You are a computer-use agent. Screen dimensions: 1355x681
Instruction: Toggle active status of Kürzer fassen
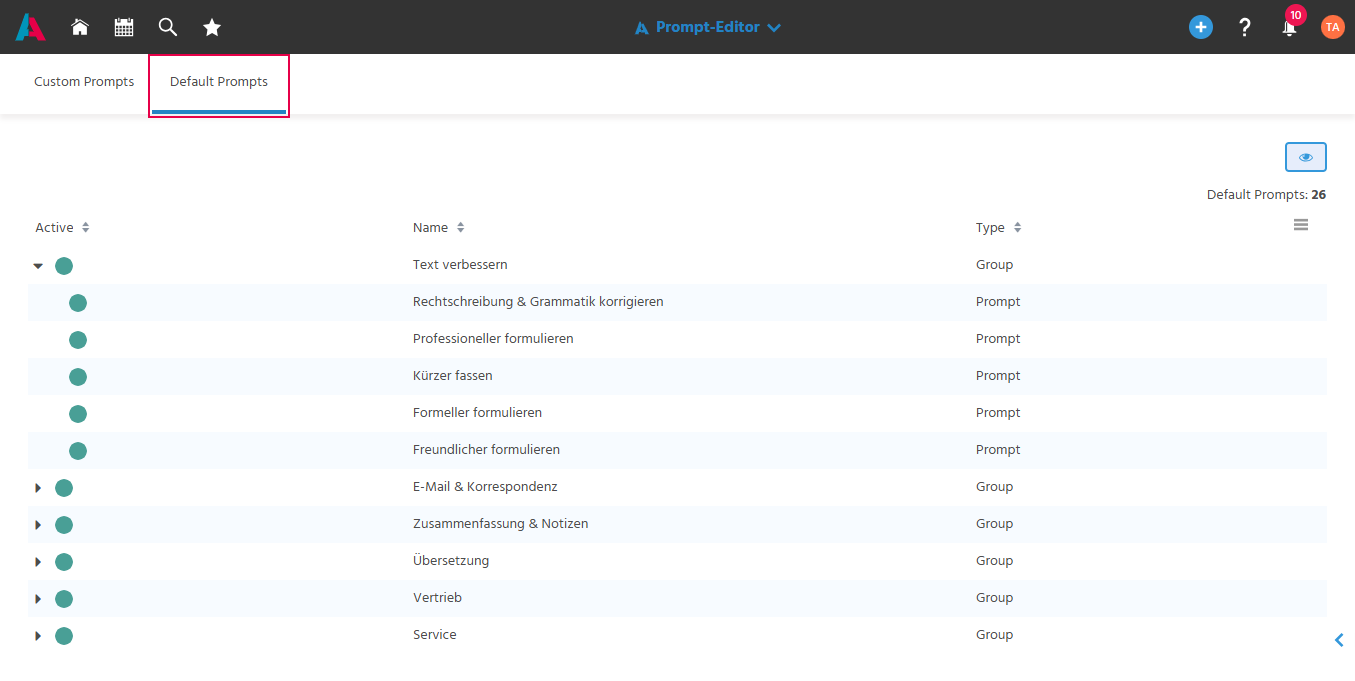[78, 377]
